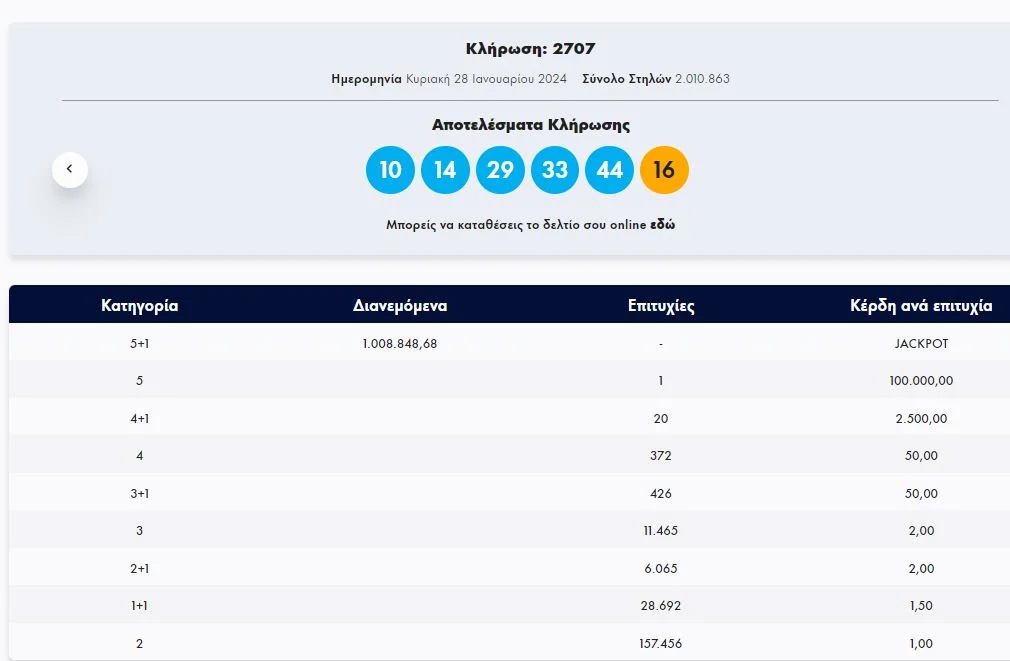Click the JACKPOT cell in the 5+1 row
Image resolution: width=1010 pixels, height=661 pixels.
(921, 343)
